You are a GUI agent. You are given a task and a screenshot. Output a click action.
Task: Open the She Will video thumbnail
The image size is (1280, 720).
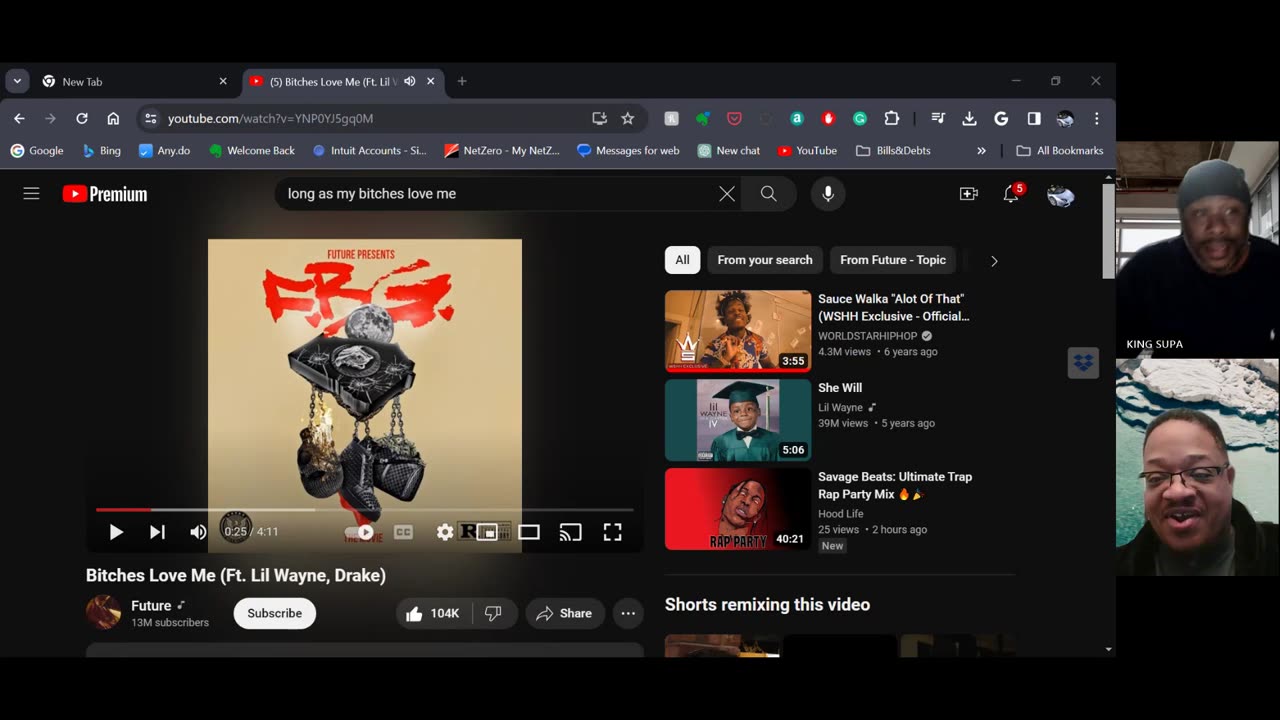click(x=738, y=420)
